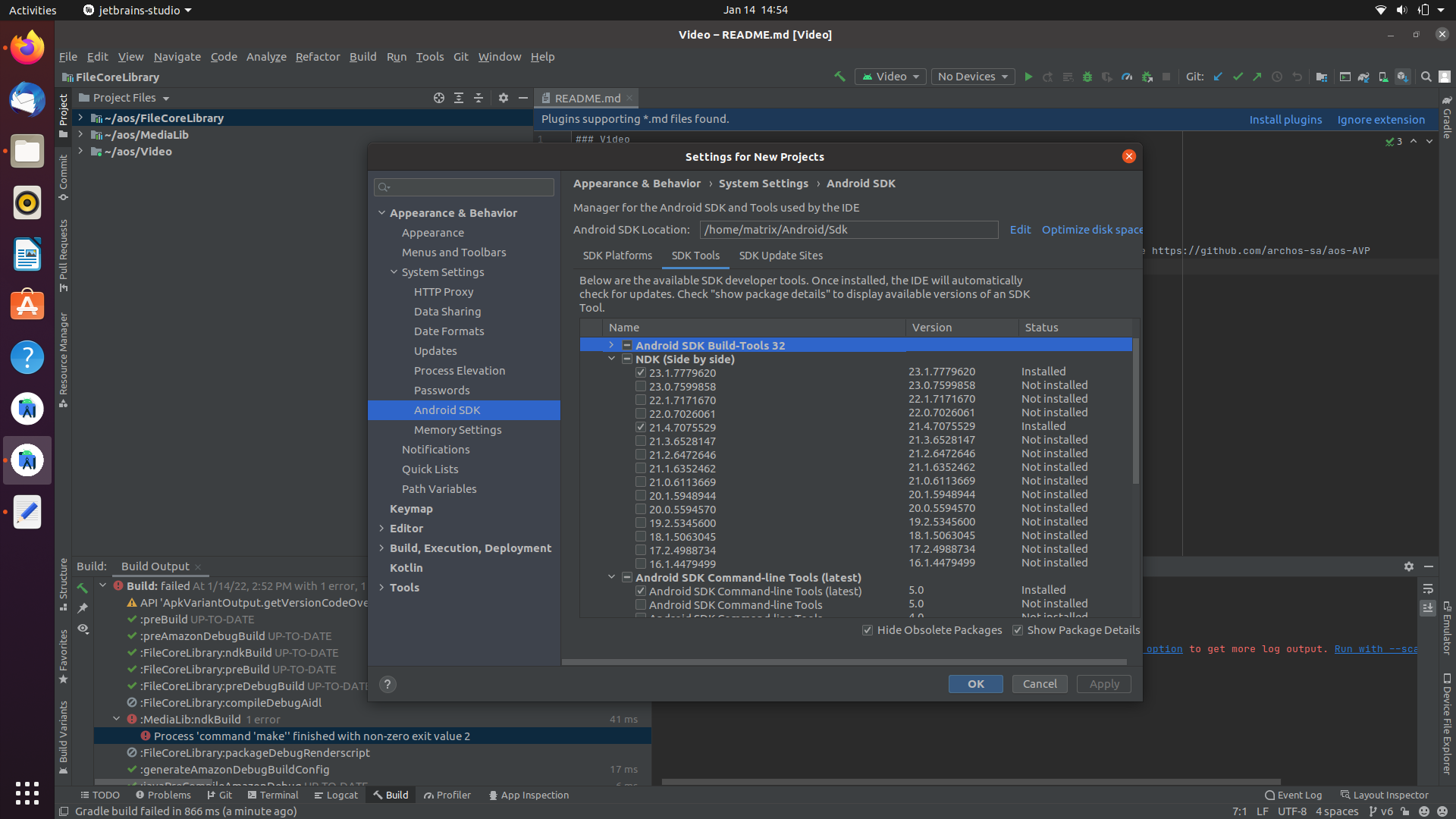
Task: Apply the SDK settings changes
Action: 1103,684
